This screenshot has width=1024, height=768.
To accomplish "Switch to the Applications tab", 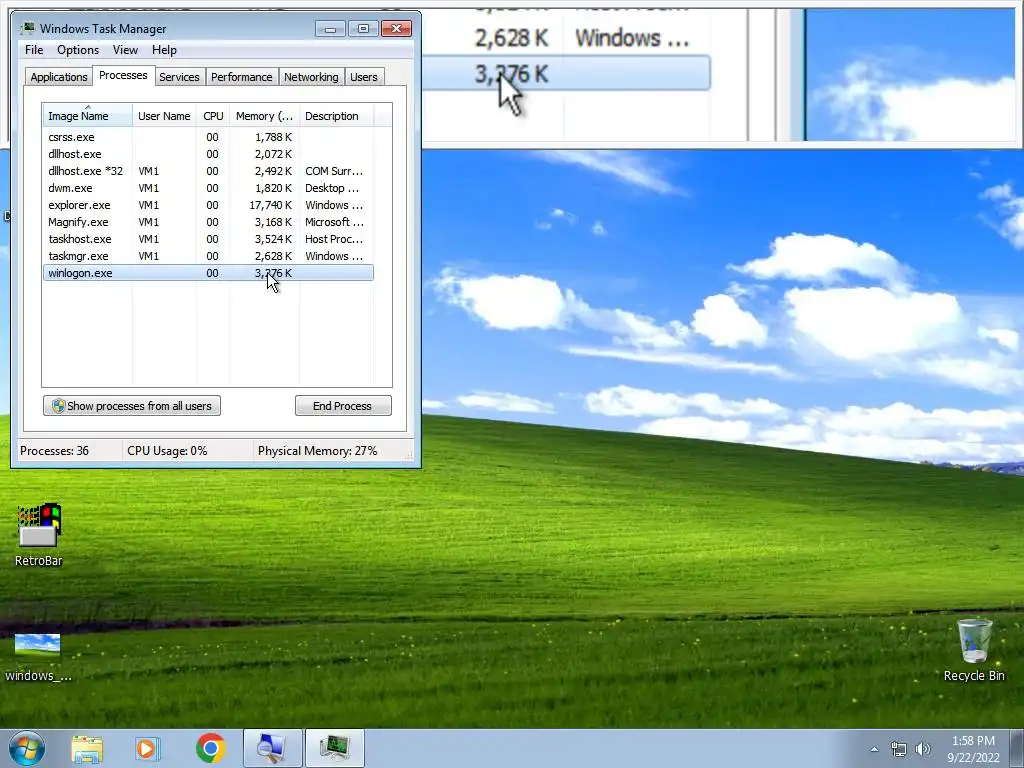I will (59, 77).
